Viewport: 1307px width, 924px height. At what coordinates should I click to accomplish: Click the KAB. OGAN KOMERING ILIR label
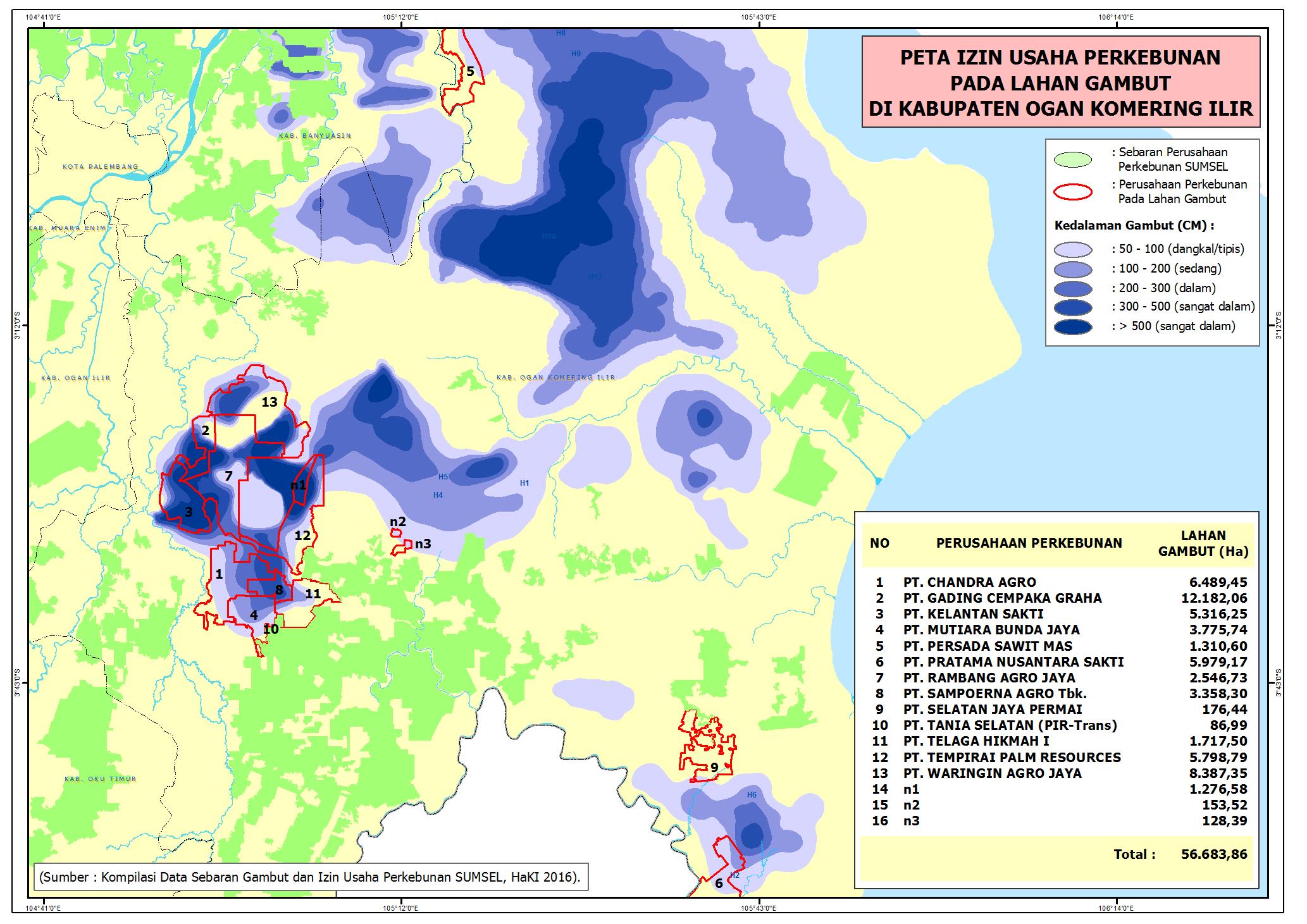[x=555, y=378]
